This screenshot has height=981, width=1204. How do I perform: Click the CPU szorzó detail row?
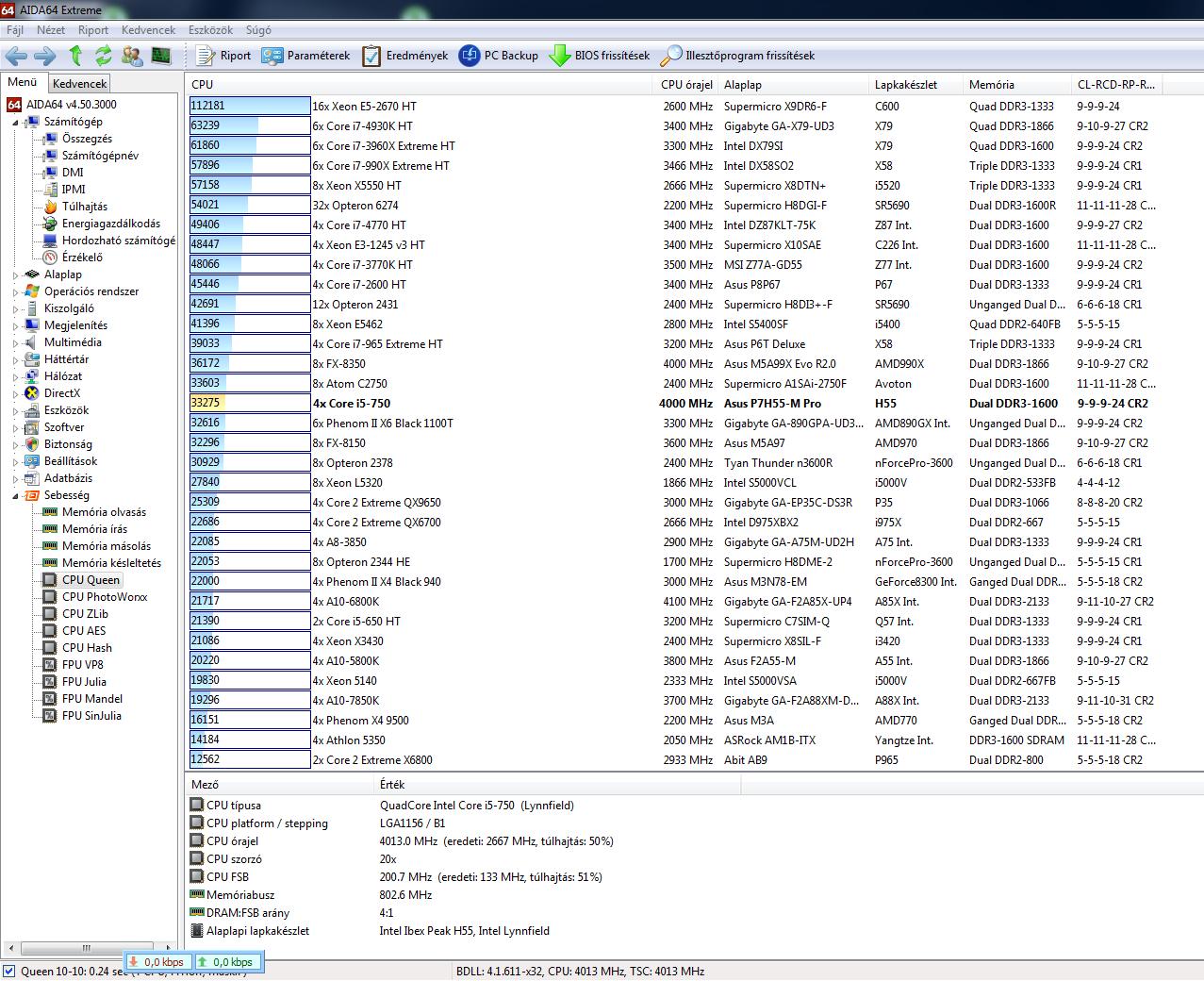pos(694,859)
